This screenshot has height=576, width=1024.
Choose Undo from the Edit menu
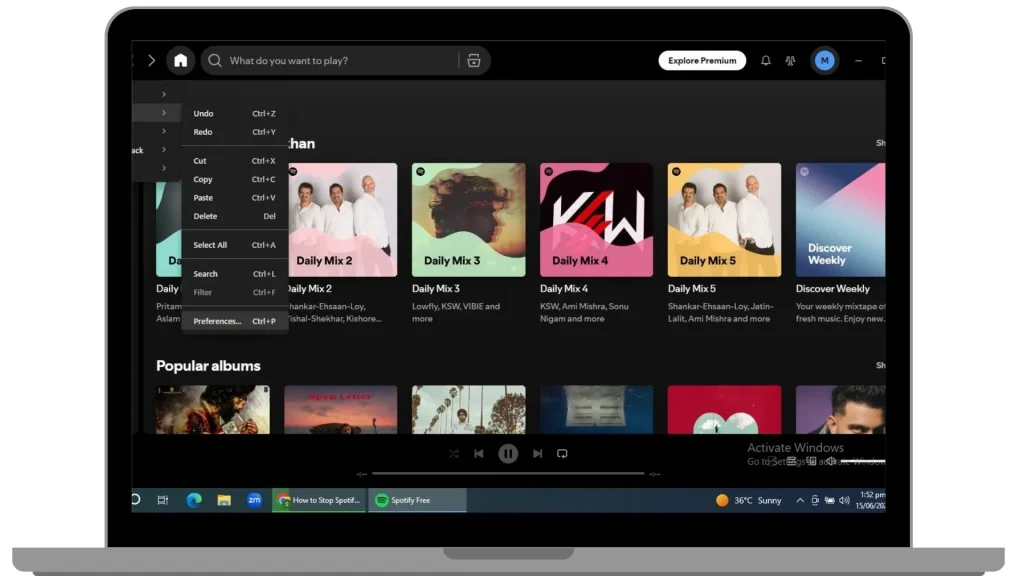pos(234,113)
